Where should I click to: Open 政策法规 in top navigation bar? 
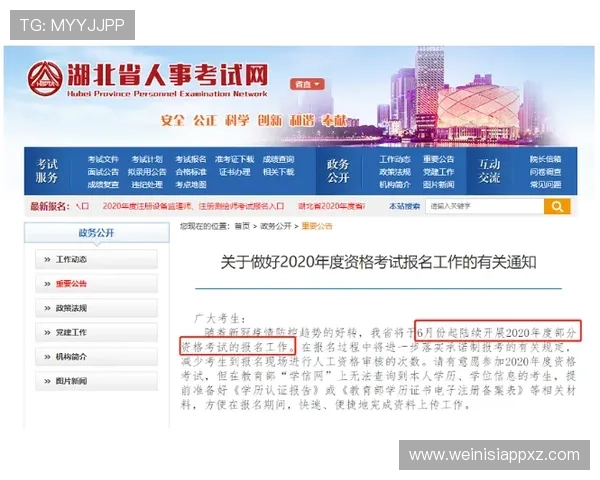pos(395,172)
